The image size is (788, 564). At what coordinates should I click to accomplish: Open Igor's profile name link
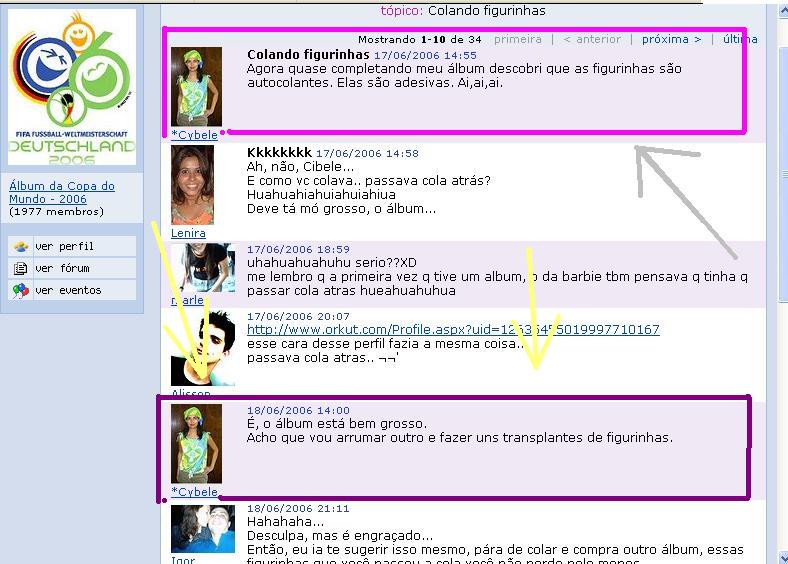[x=183, y=559]
